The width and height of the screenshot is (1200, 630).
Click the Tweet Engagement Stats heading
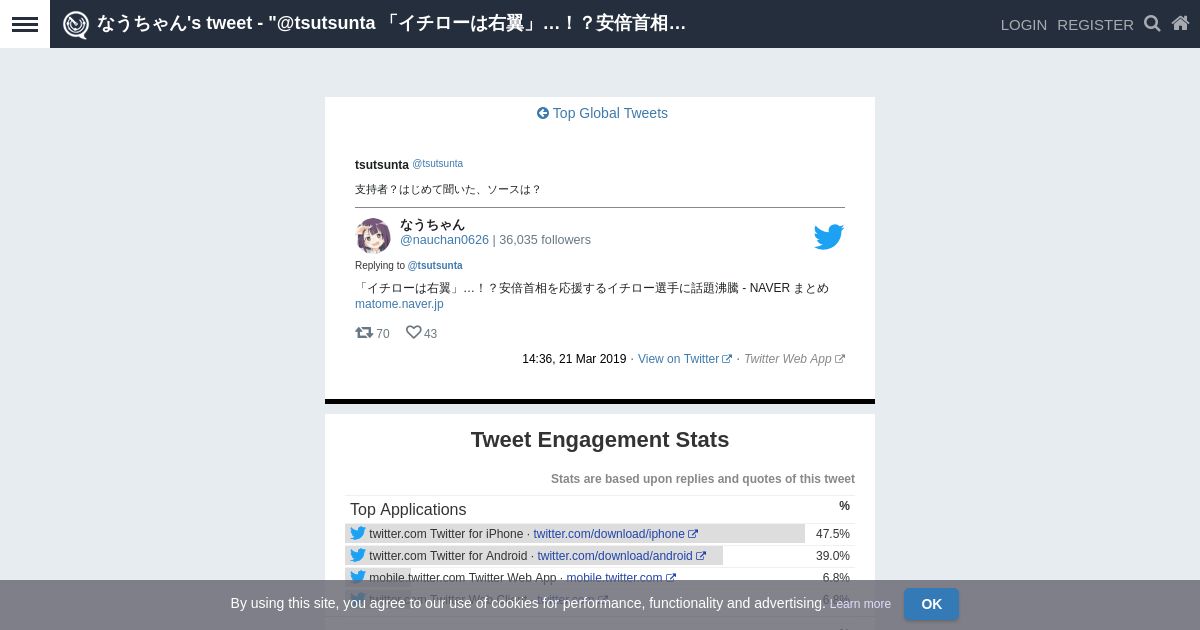point(600,440)
